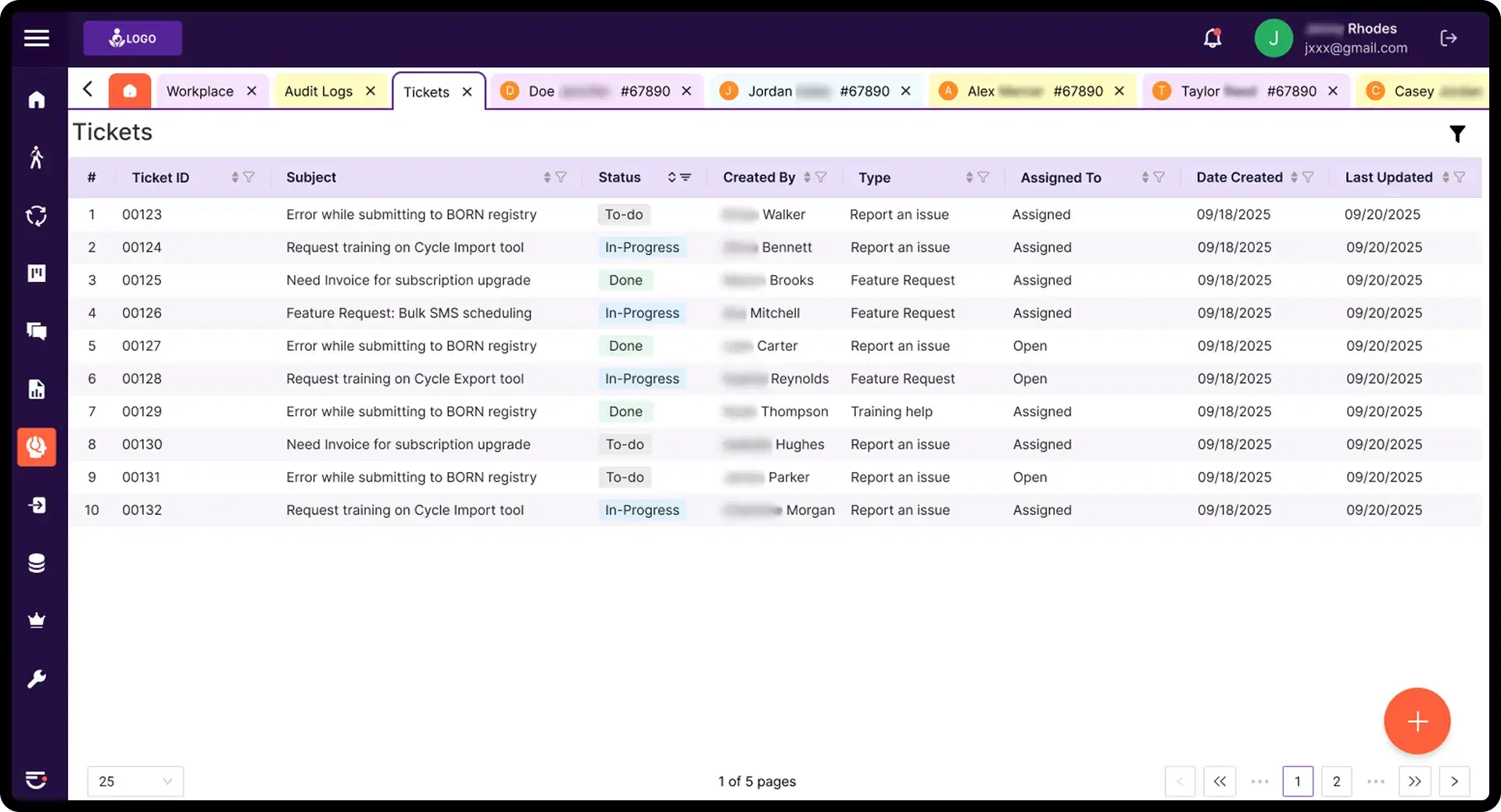Open the rows-per-page dropdown showing 25

(x=134, y=781)
